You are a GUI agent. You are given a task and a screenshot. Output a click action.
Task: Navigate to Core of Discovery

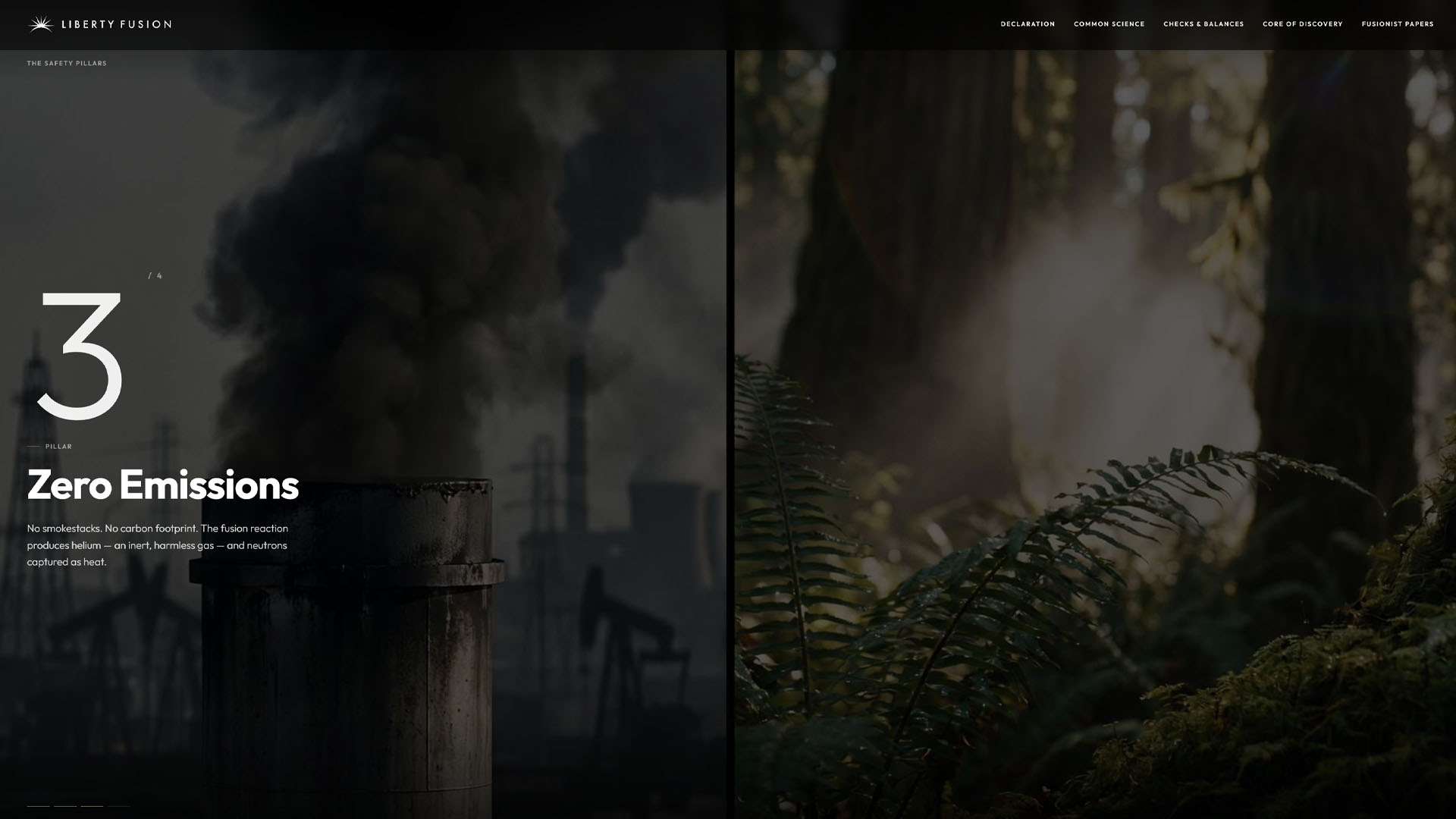pos(1302,24)
